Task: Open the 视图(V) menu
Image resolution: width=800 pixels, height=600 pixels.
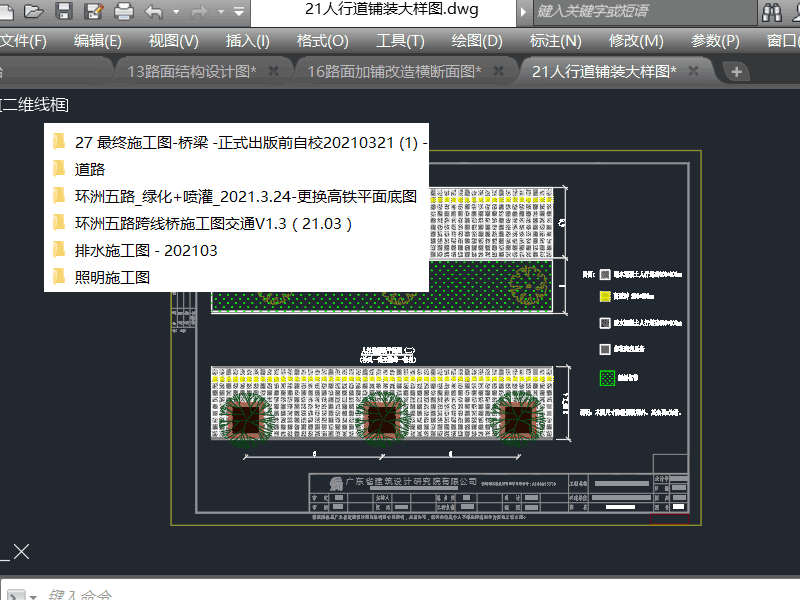Action: pyautogui.click(x=173, y=41)
